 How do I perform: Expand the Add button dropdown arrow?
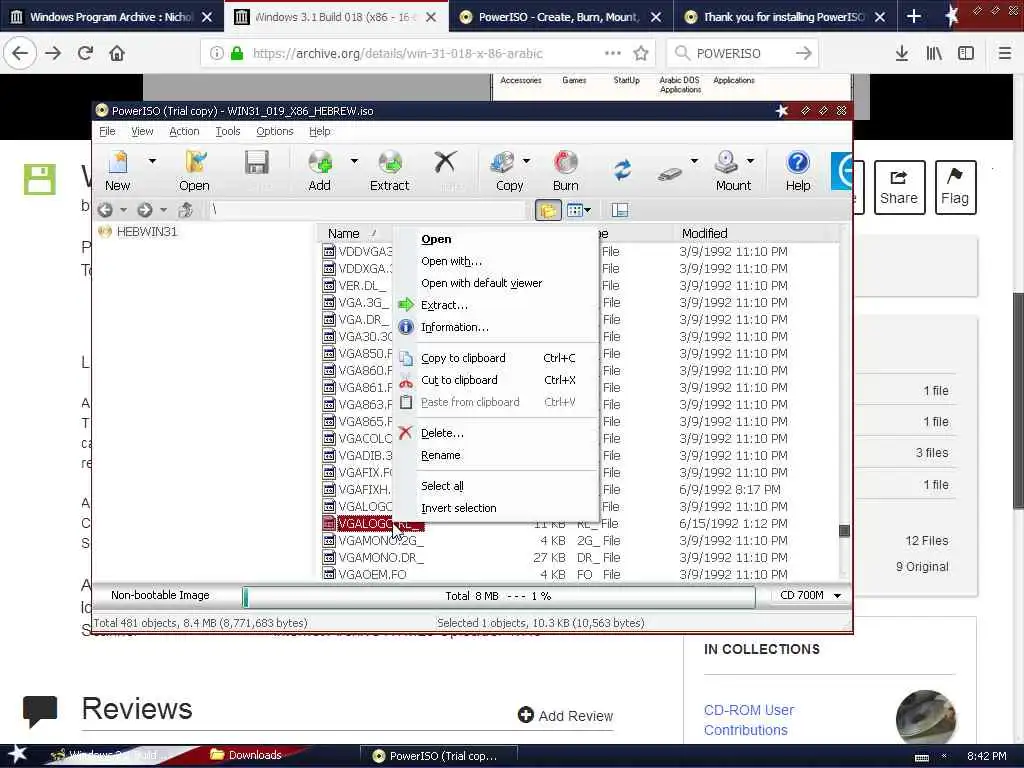click(x=354, y=161)
